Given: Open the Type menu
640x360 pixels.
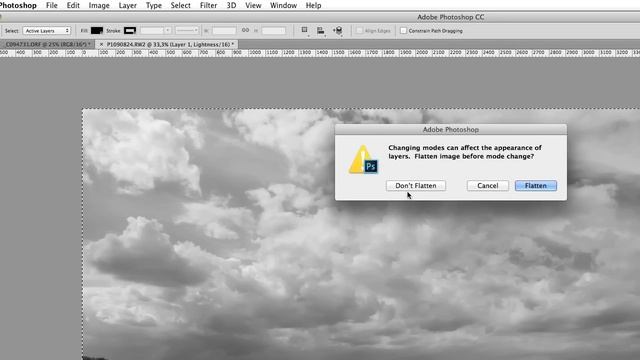Looking at the screenshot, I should pos(153,5).
